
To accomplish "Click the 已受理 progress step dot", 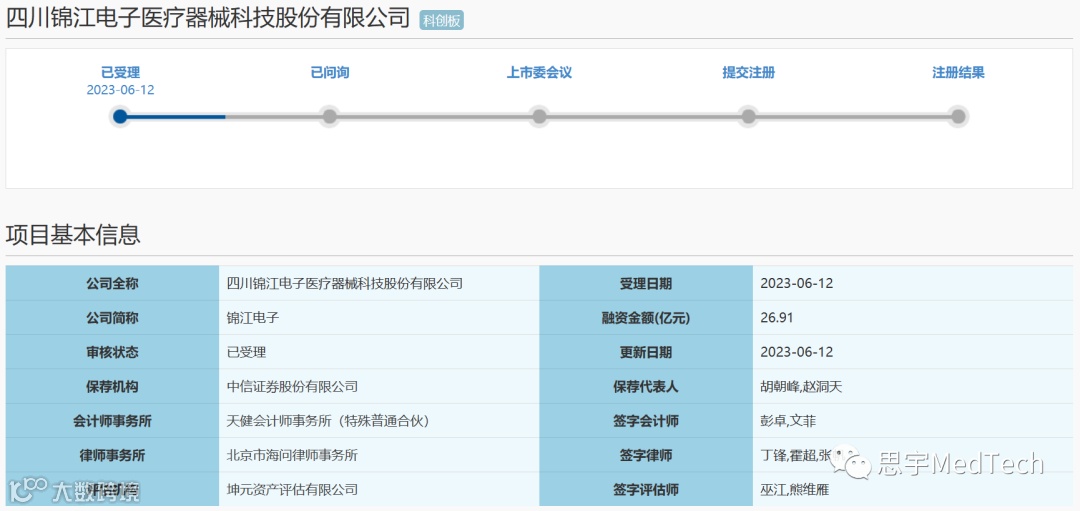I will tap(120, 116).
